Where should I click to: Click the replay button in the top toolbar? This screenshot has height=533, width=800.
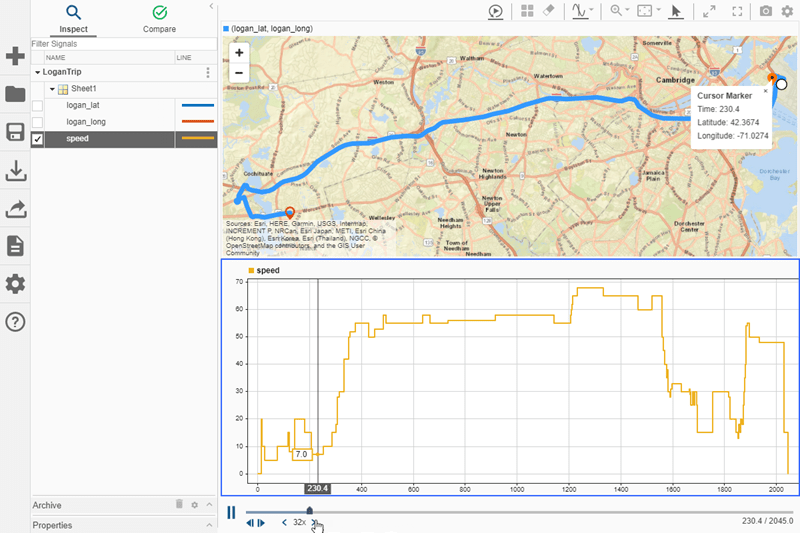coord(495,11)
